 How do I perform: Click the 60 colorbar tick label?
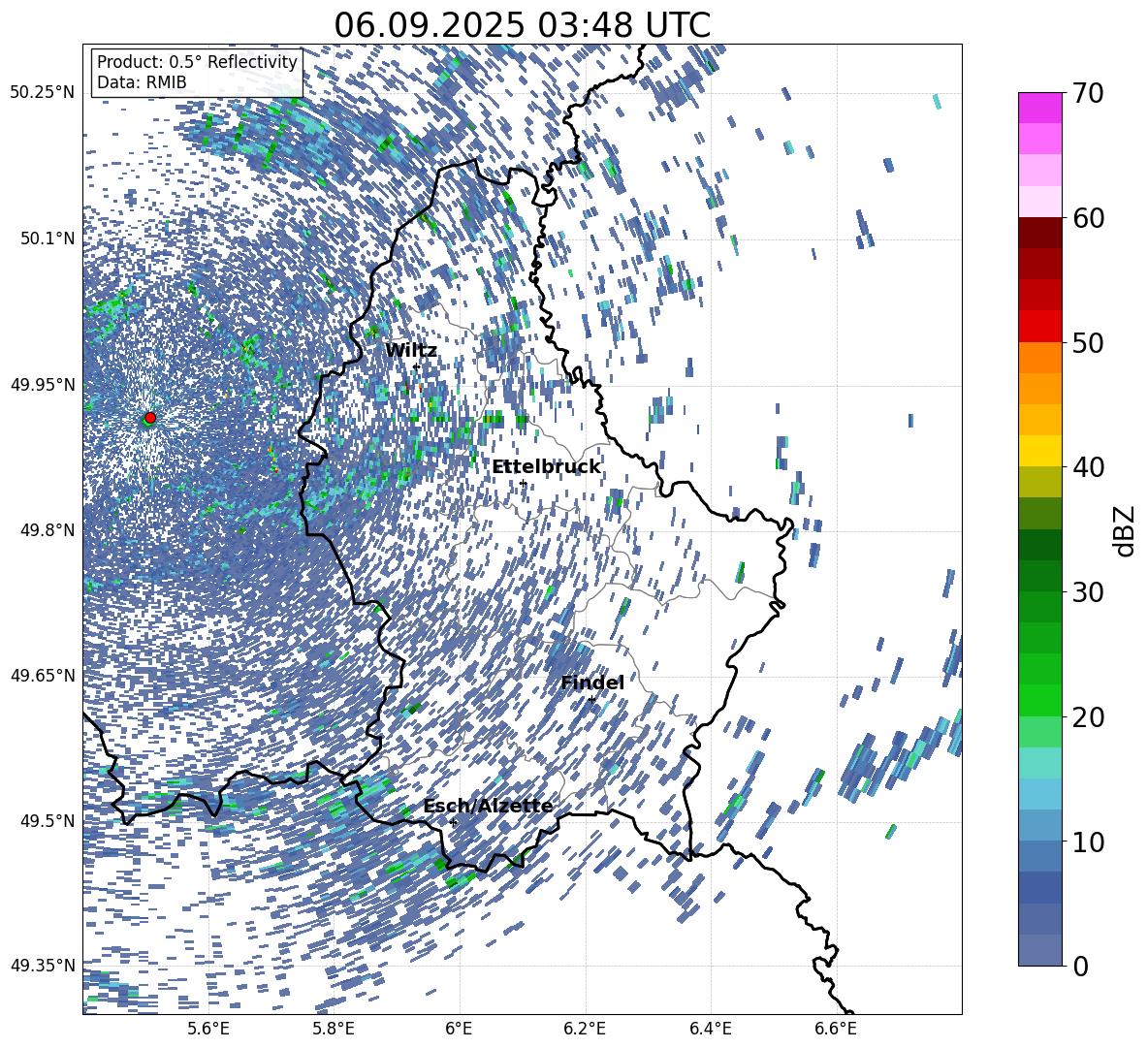point(1088,218)
